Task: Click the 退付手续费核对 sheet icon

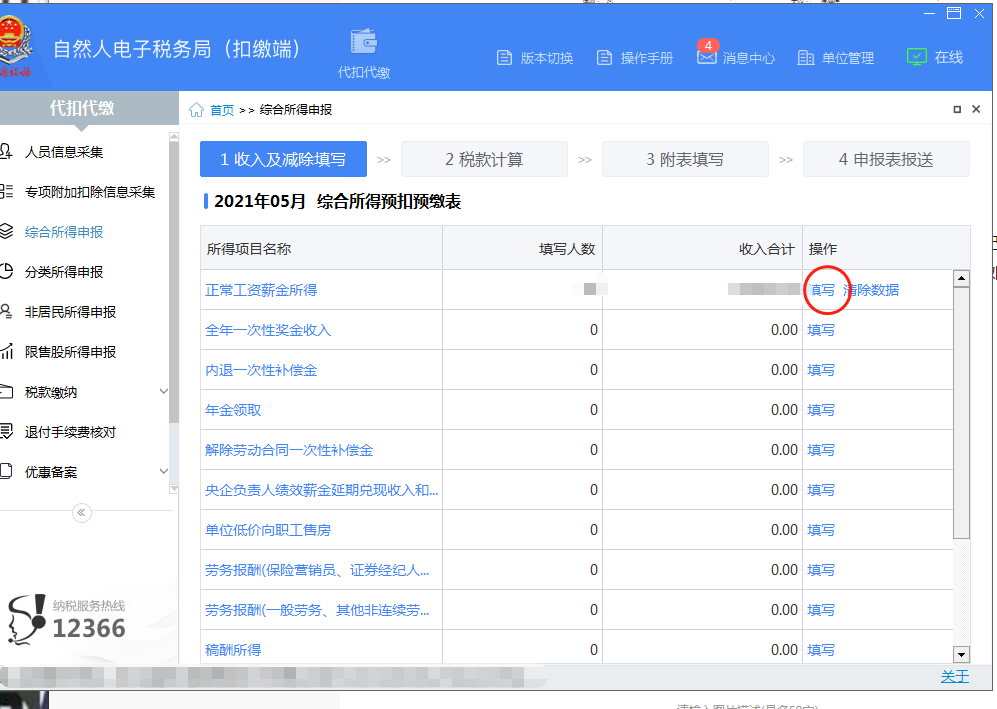Action: coord(6,432)
